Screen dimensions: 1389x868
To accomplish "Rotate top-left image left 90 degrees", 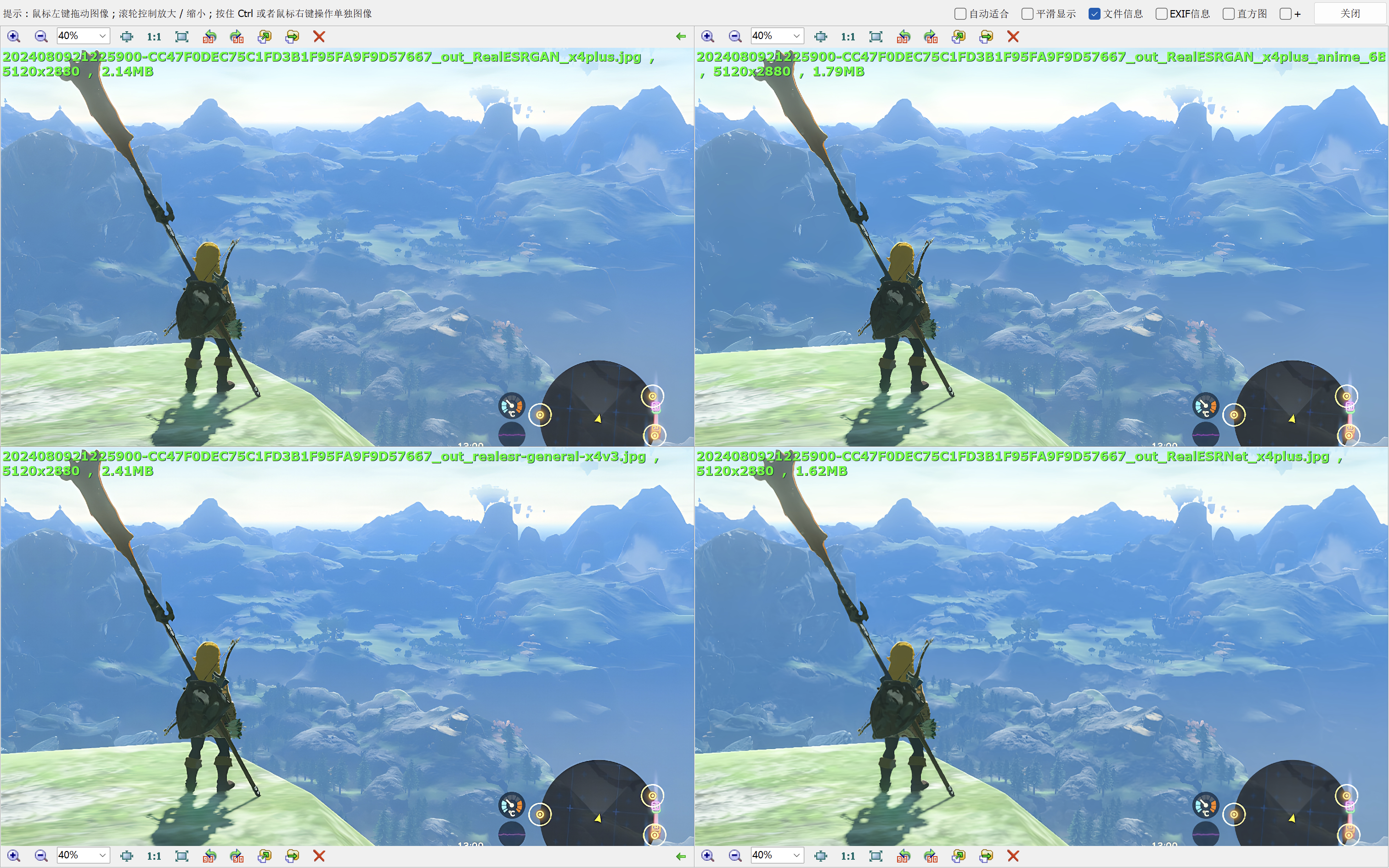I will (x=209, y=37).
